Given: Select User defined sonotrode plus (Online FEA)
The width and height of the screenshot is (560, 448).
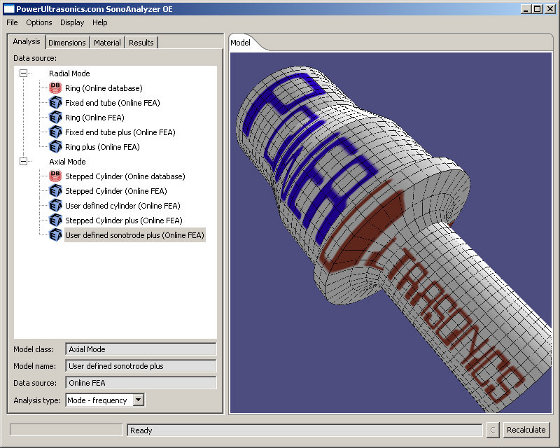Looking at the screenshot, I should (x=135, y=235).
